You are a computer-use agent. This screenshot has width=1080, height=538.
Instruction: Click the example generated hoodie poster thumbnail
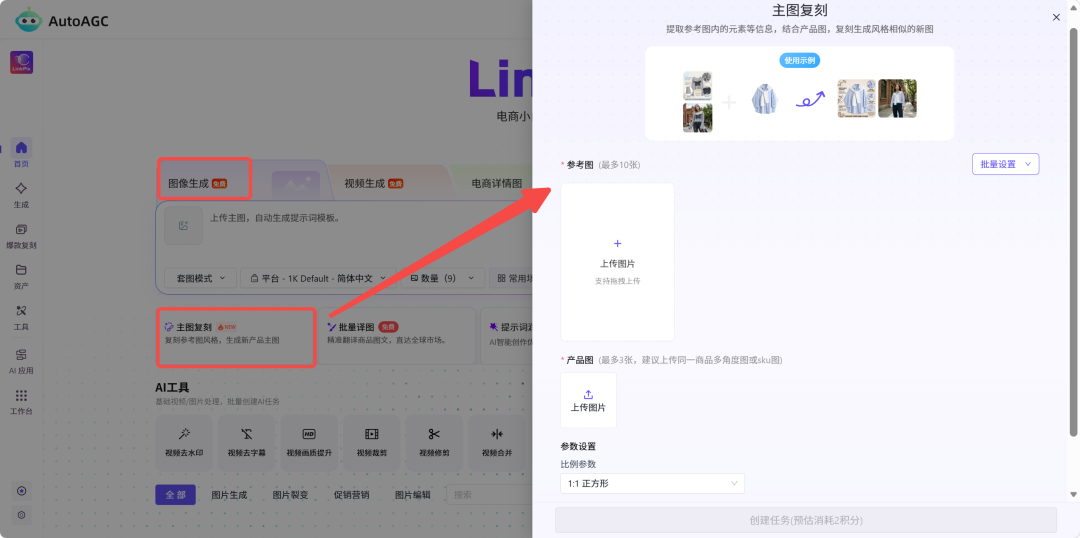[x=857, y=99]
